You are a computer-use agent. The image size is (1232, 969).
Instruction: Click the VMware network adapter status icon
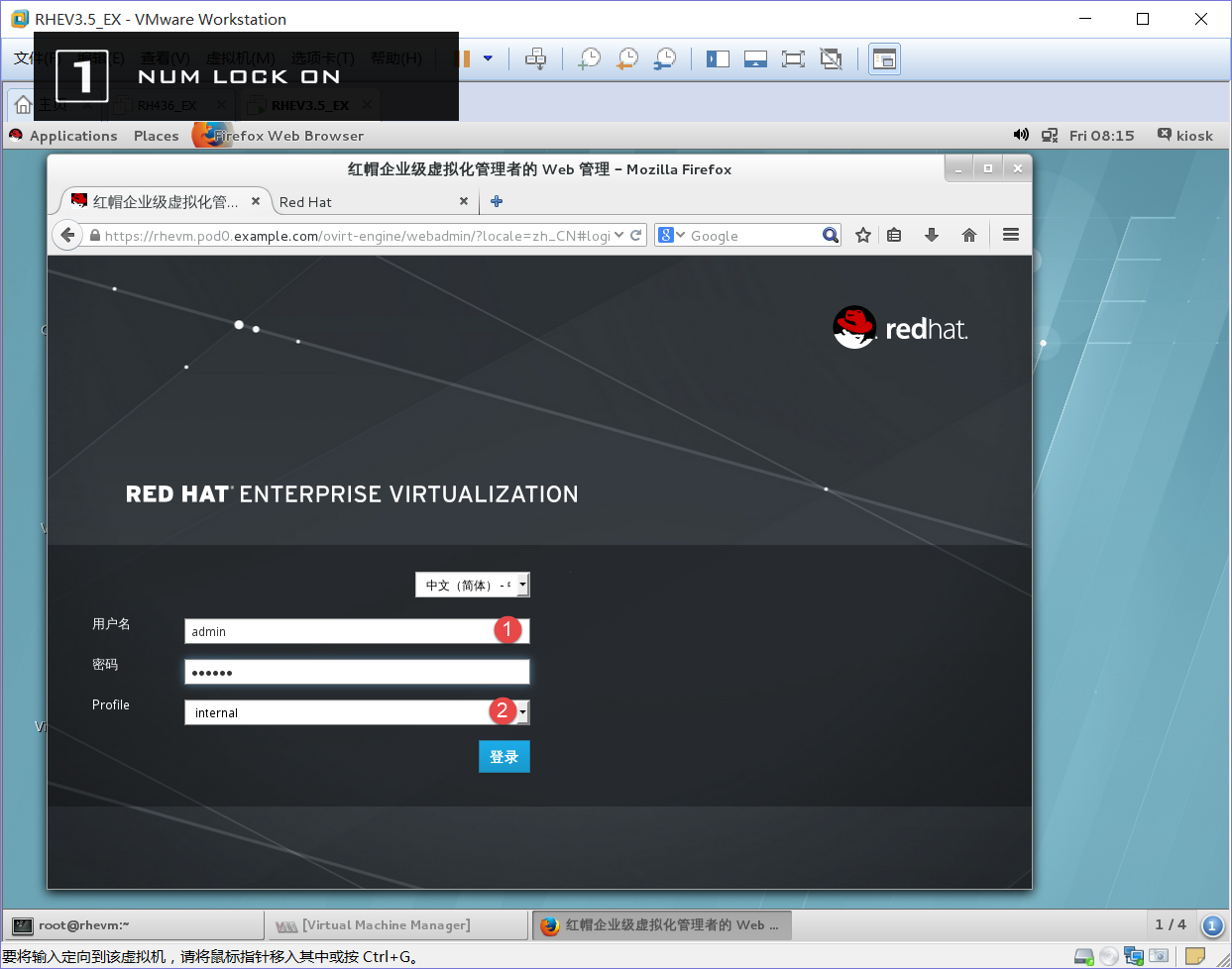(x=1134, y=957)
